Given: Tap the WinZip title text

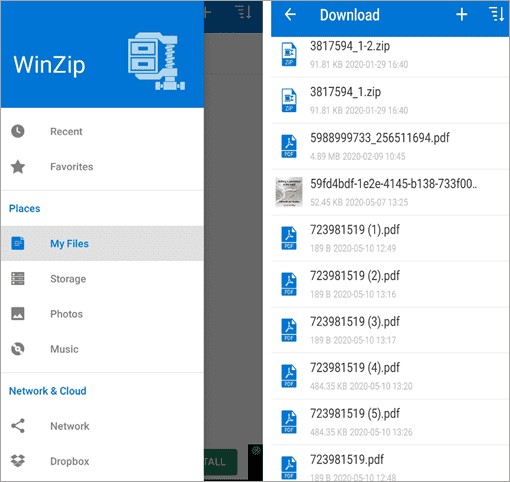Looking at the screenshot, I should 49,65.
